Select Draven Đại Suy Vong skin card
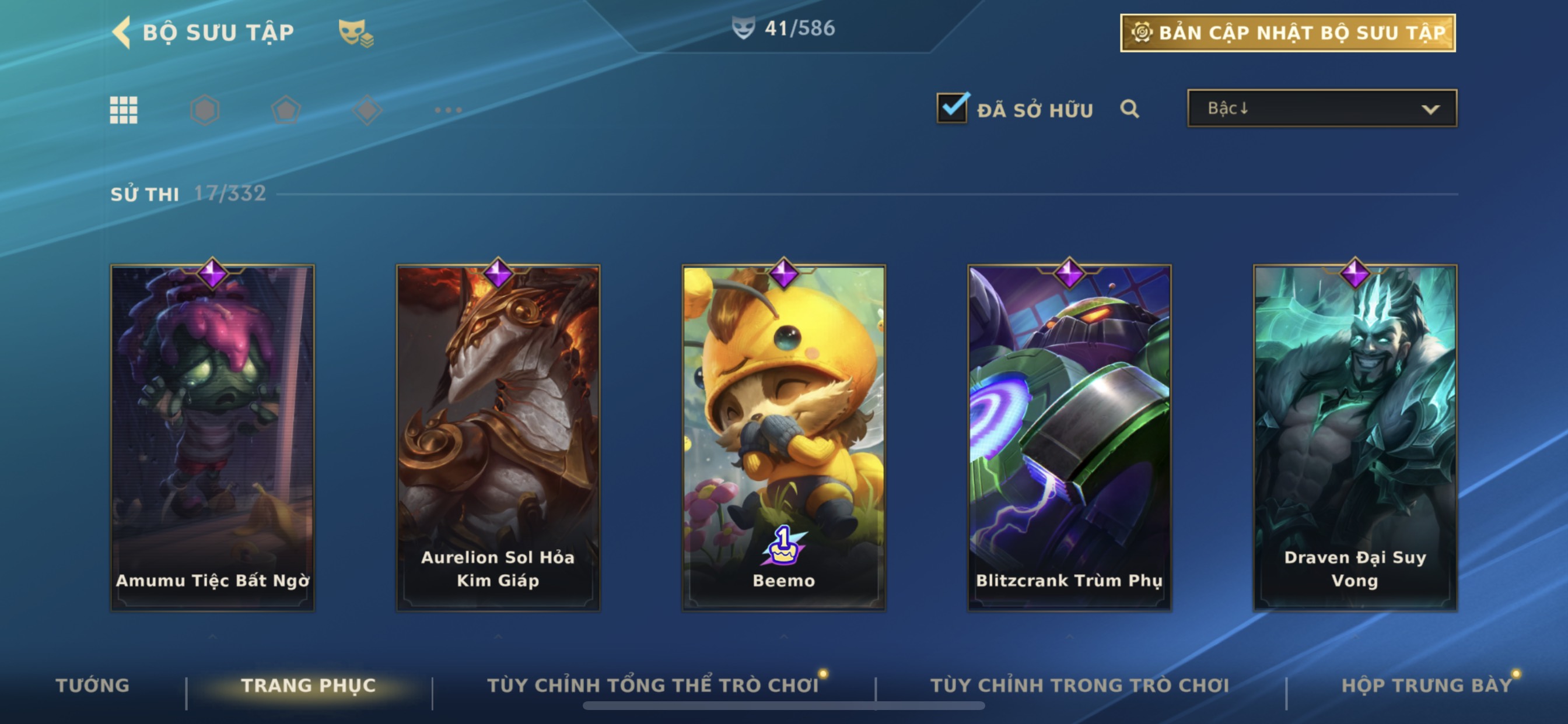Viewport: 1568px width, 724px height. (x=1355, y=437)
